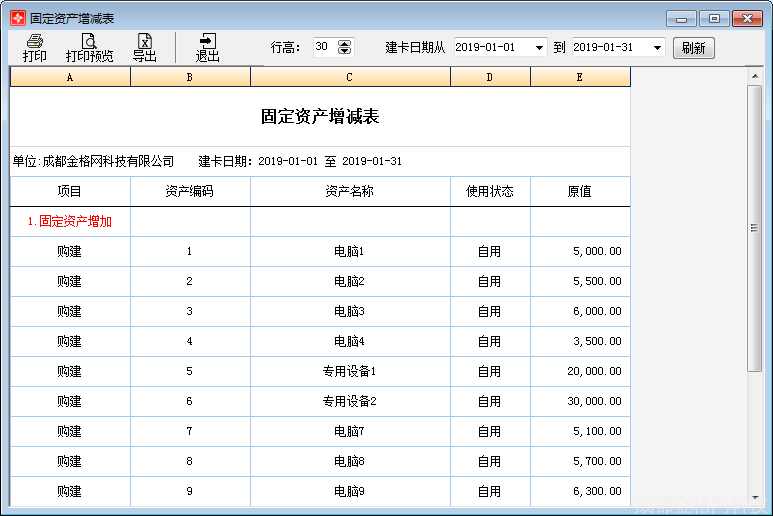Image resolution: width=773 pixels, height=516 pixels.
Task: Increase row height with up spinner arrow
Action: tap(345, 43)
